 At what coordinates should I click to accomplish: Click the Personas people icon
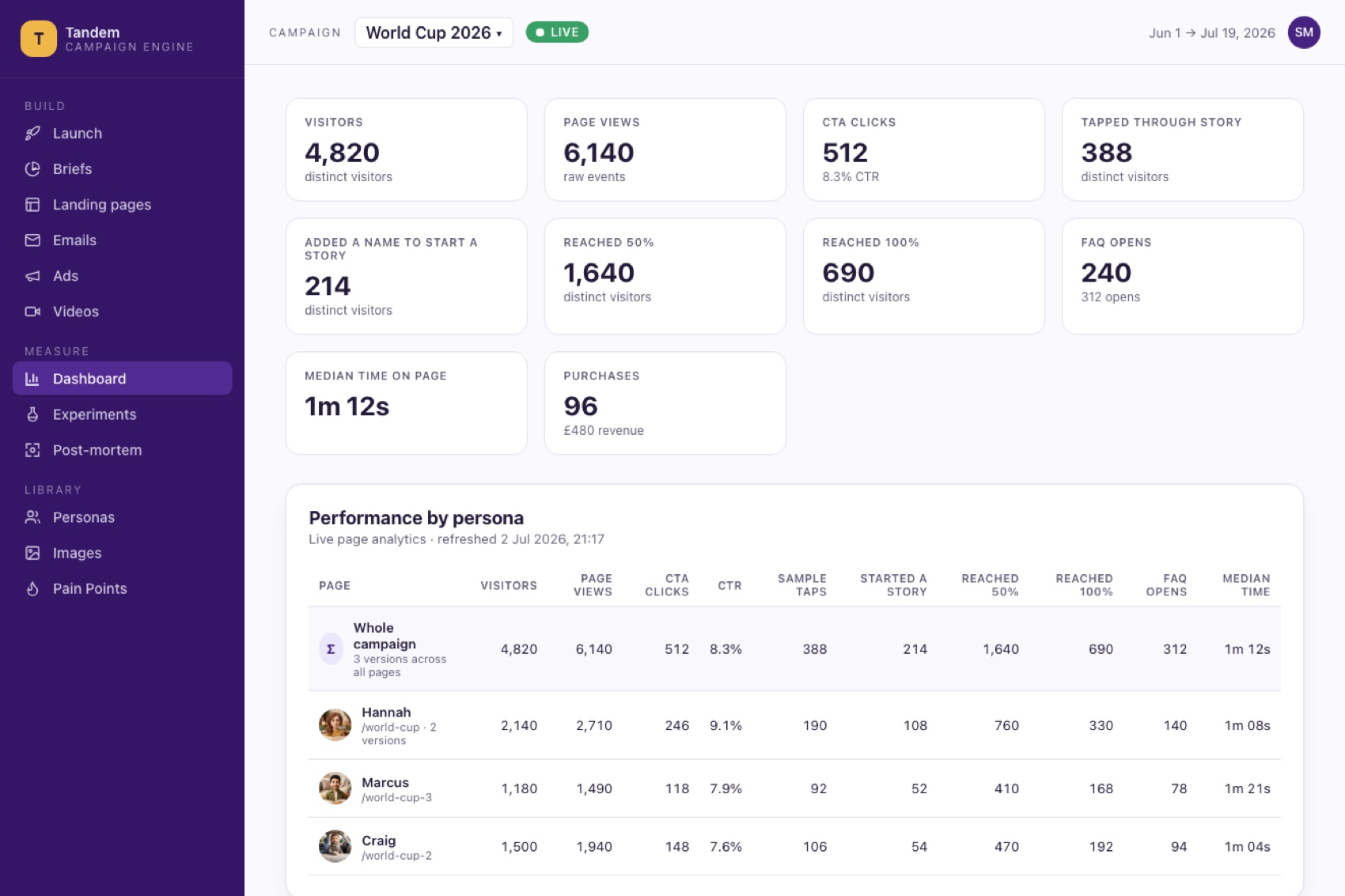pyautogui.click(x=32, y=517)
